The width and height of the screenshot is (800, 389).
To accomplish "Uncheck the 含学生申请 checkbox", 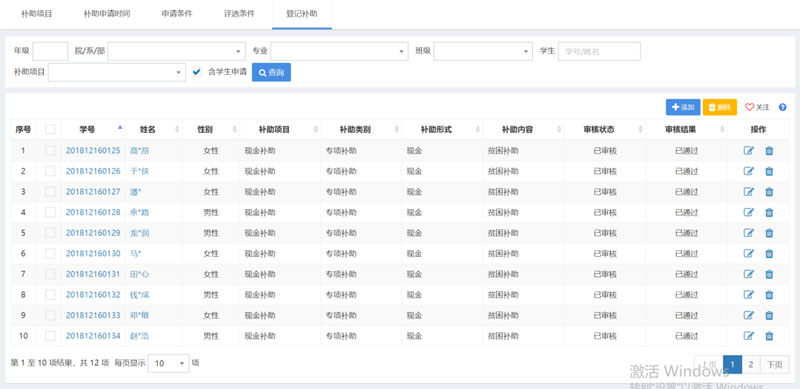I will 196,72.
